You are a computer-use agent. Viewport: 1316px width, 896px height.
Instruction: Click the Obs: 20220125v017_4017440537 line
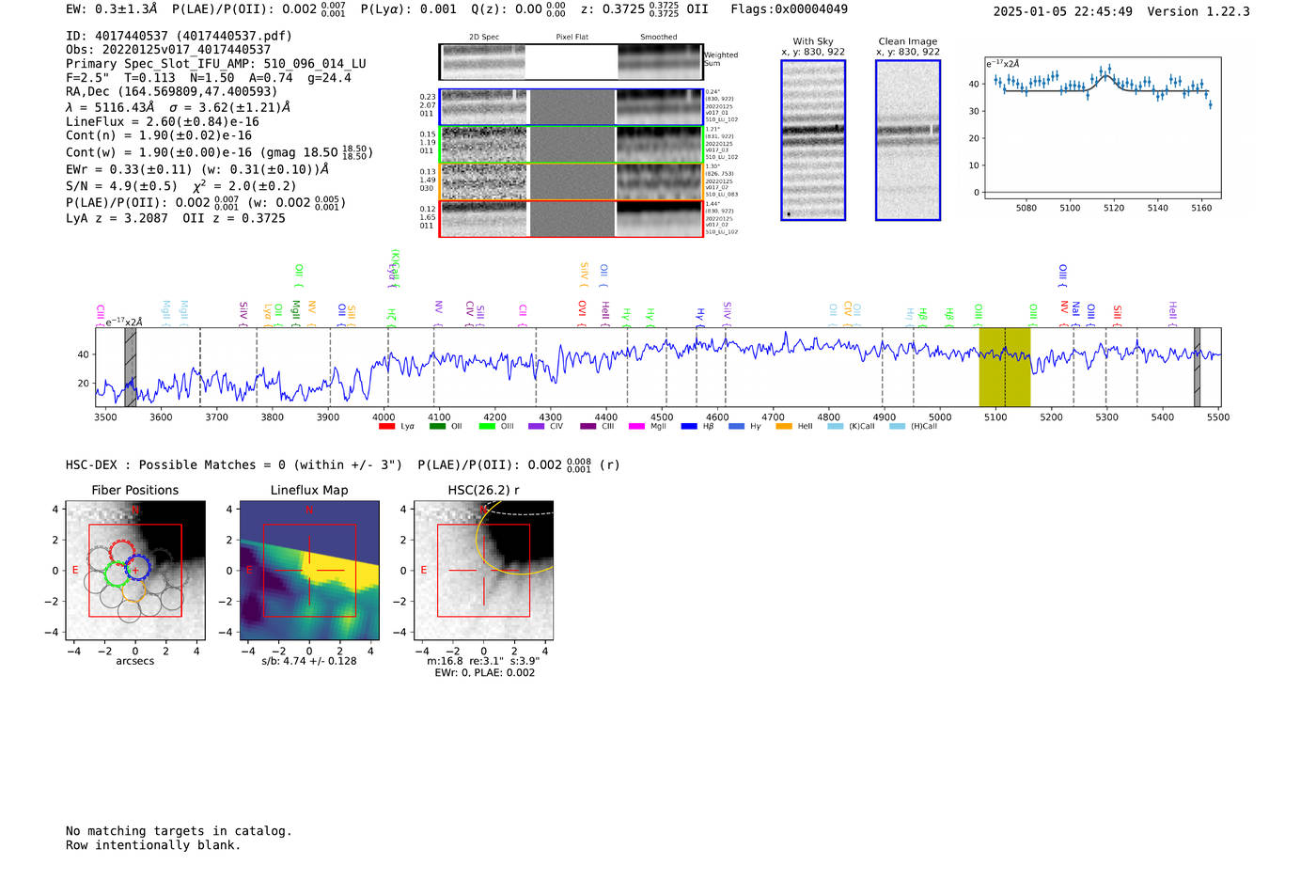pyautogui.click(x=168, y=50)
